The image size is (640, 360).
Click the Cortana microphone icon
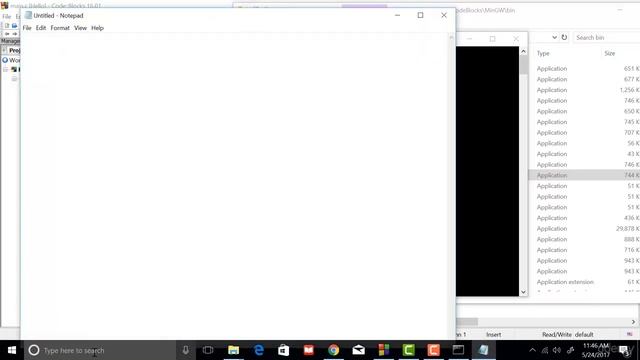click(x=185, y=350)
